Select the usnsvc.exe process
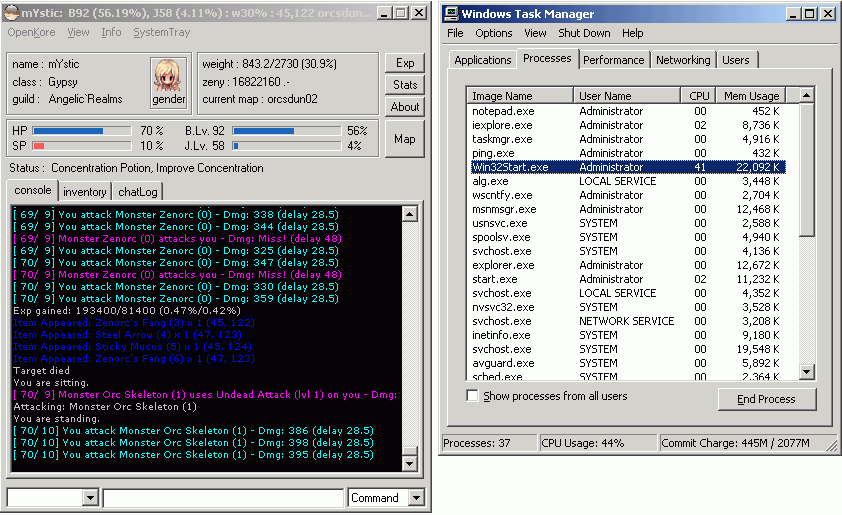 [x=499, y=223]
